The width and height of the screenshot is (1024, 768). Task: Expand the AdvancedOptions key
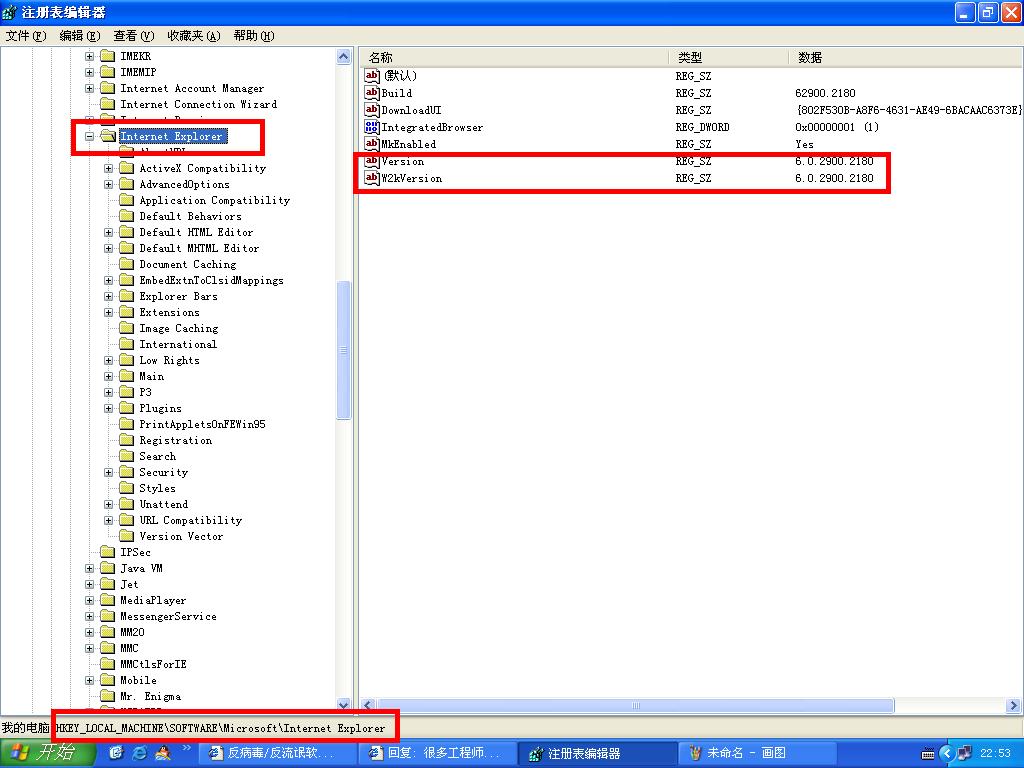click(x=108, y=184)
